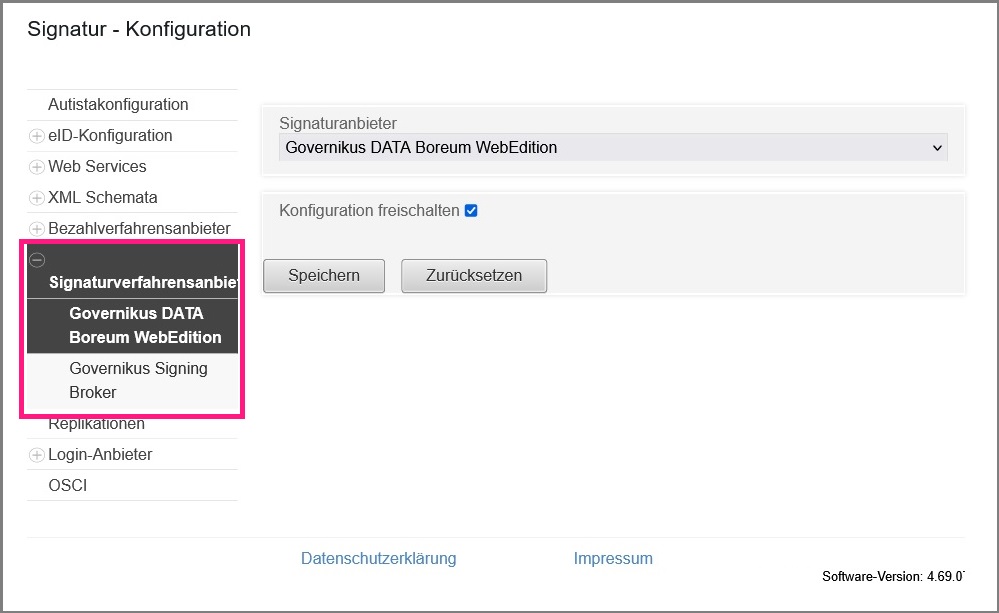Viewport: 999px width, 613px height.
Task: Select the Web Services menu label
Action: [97, 167]
